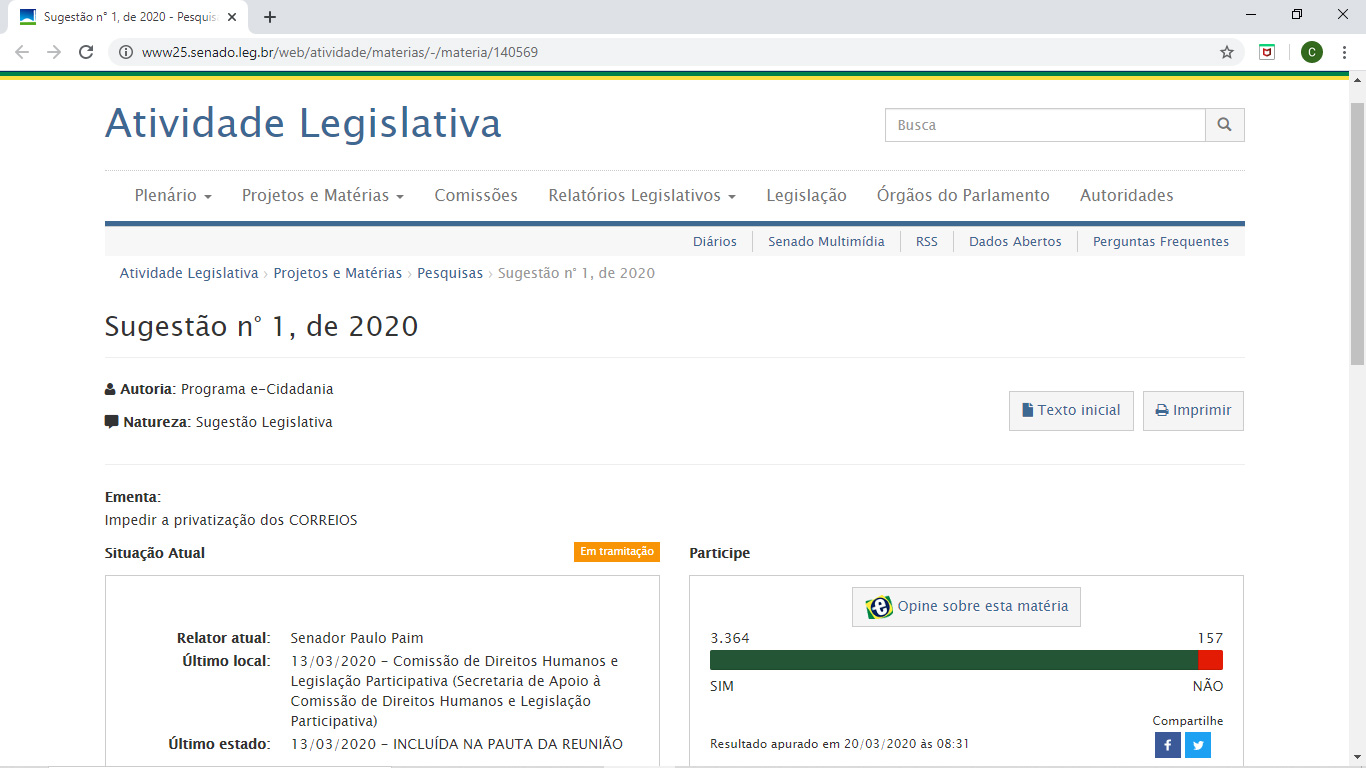This screenshot has width=1366, height=768.
Task: Click INCLUÍDA NA PAUTA DA REUNIÃO text
Action: (508, 744)
